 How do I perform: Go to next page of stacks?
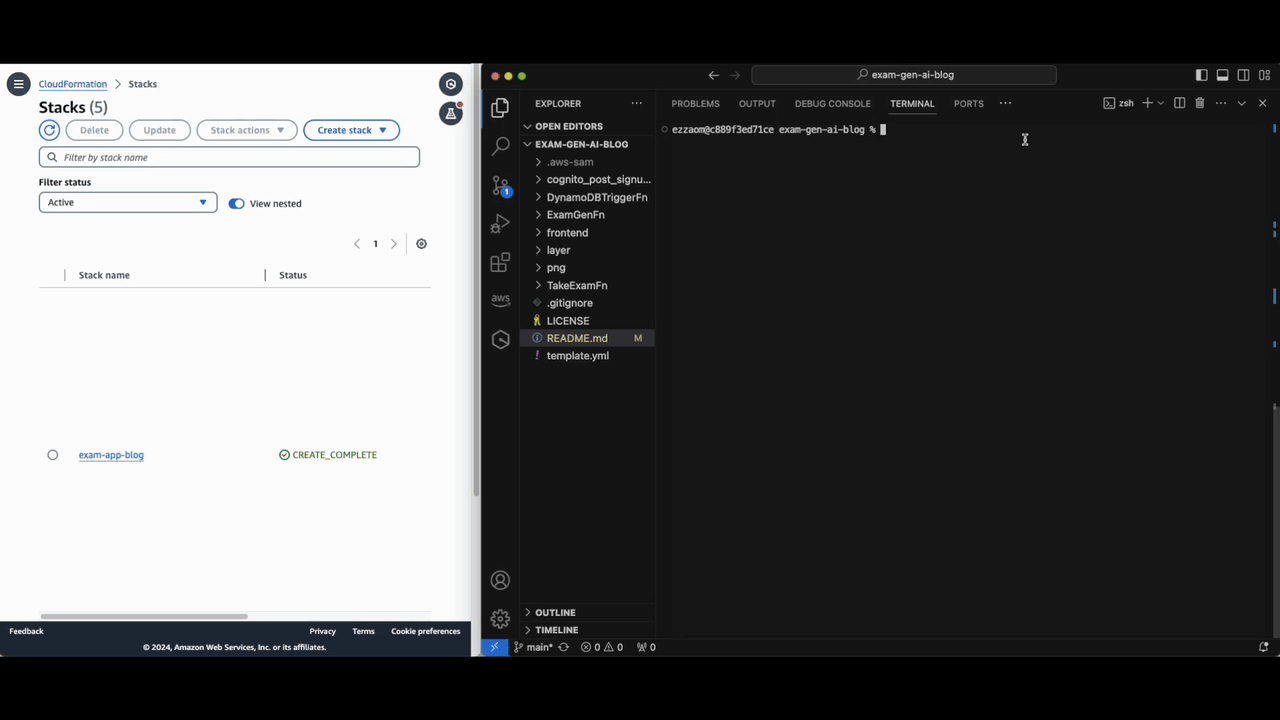point(394,244)
